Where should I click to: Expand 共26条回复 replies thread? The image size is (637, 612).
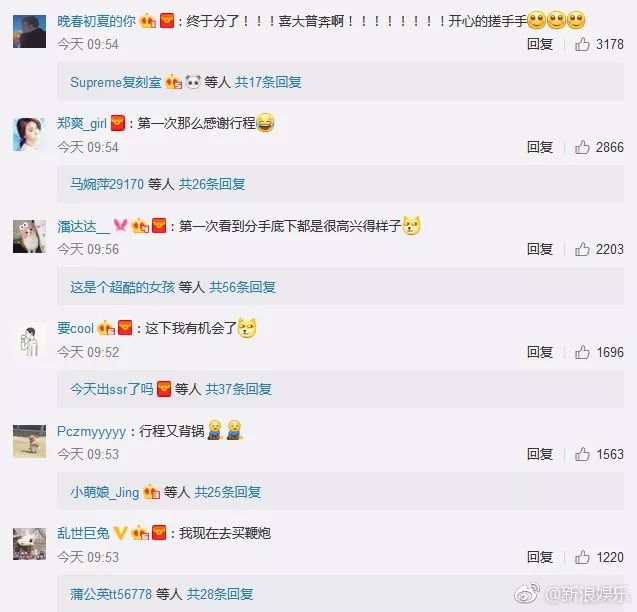[x=212, y=184]
